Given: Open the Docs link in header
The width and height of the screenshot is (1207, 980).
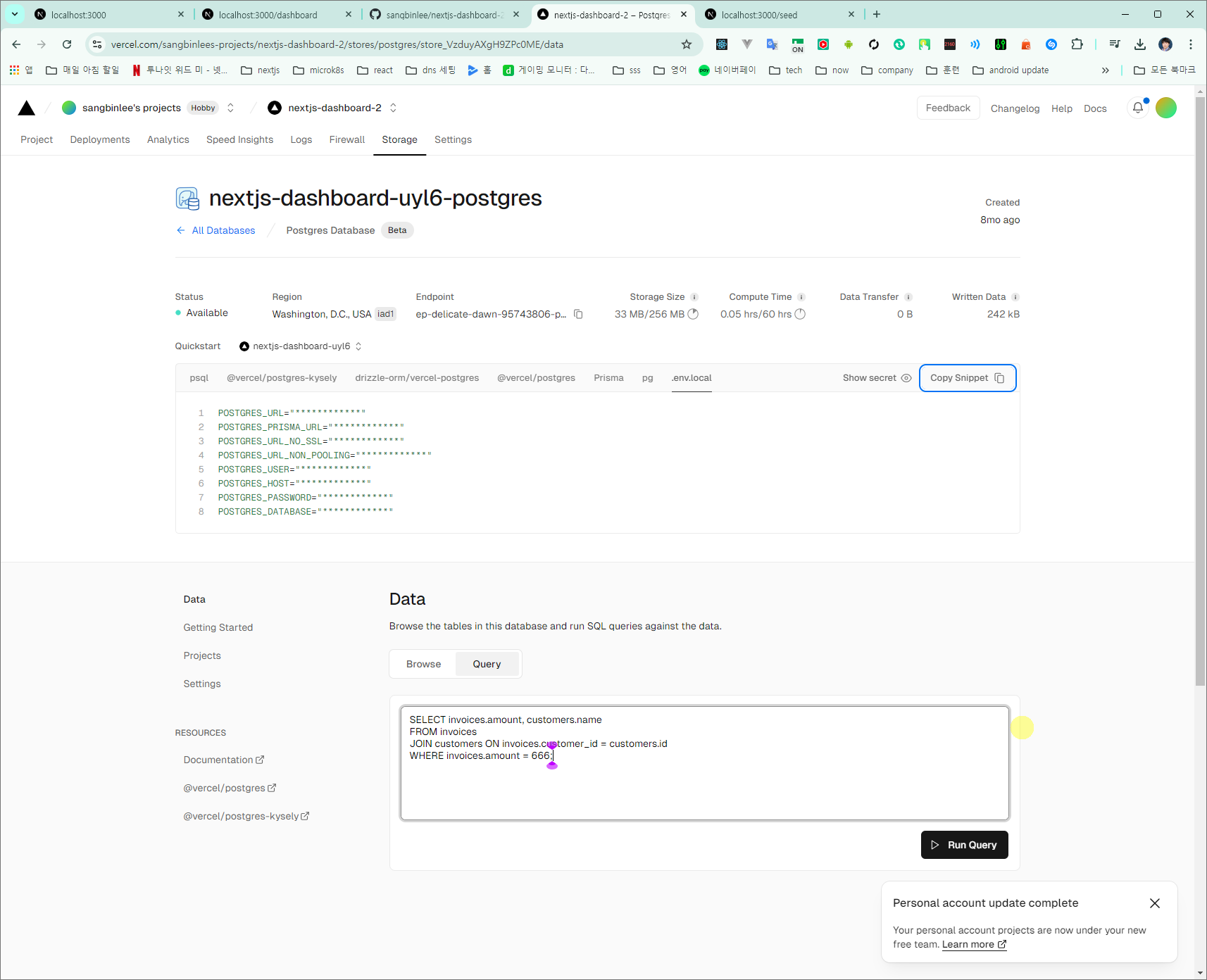Looking at the screenshot, I should [x=1095, y=108].
